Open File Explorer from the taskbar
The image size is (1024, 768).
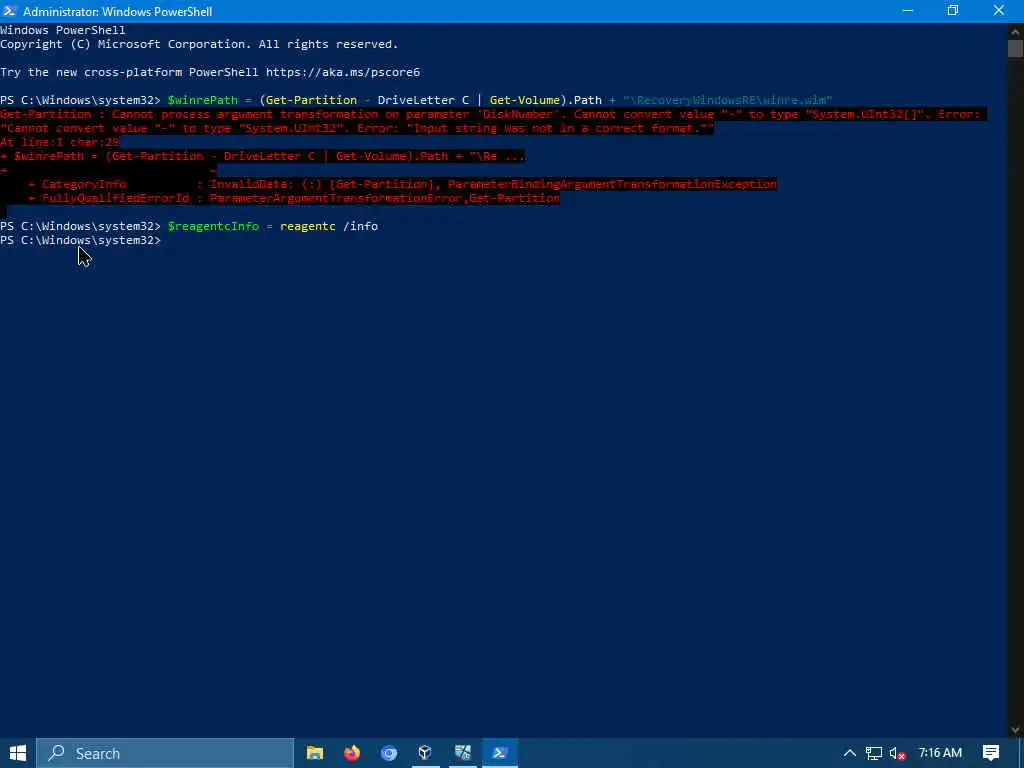coord(315,753)
